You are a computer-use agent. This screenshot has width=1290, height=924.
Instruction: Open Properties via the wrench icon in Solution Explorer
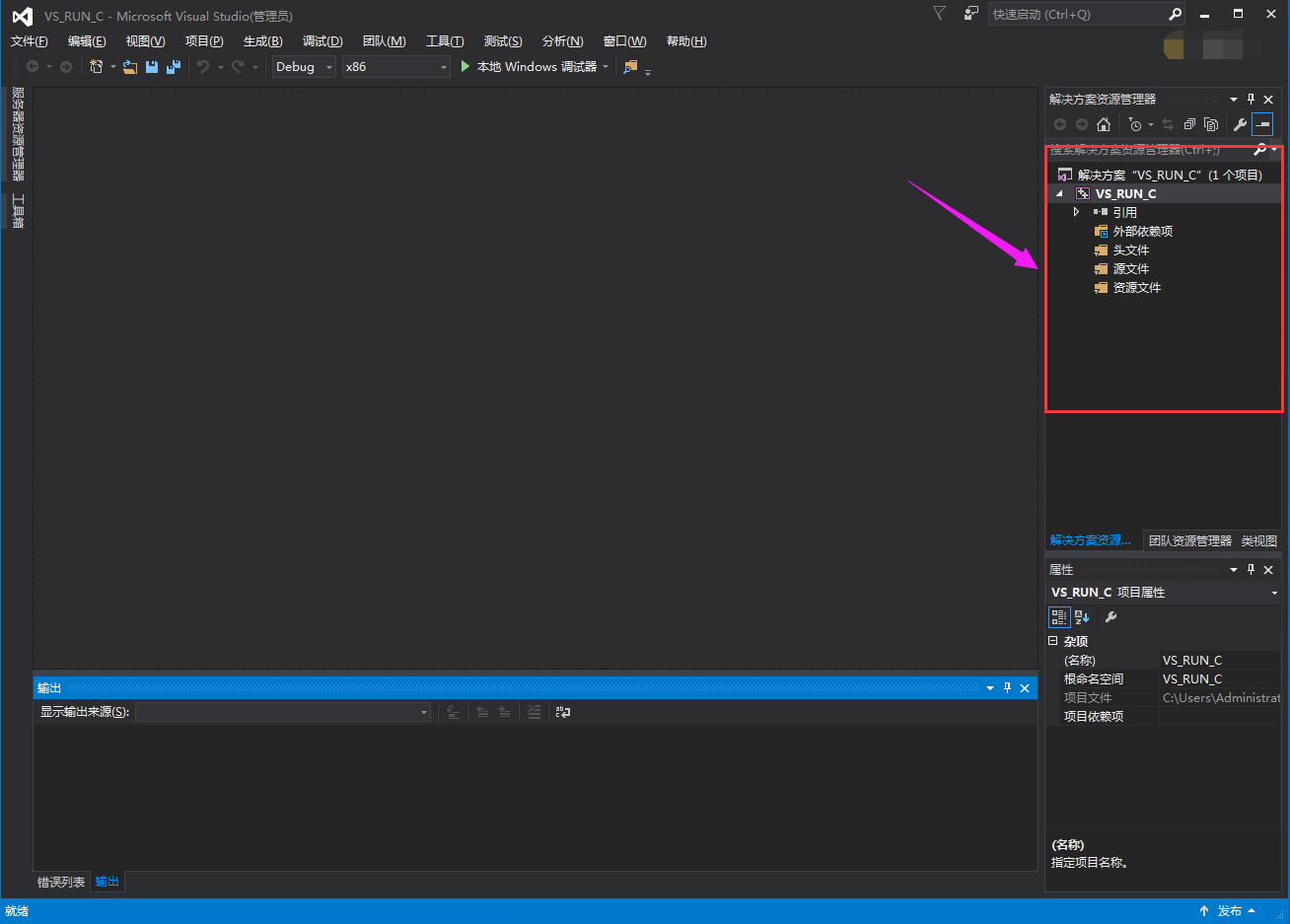pos(1240,124)
